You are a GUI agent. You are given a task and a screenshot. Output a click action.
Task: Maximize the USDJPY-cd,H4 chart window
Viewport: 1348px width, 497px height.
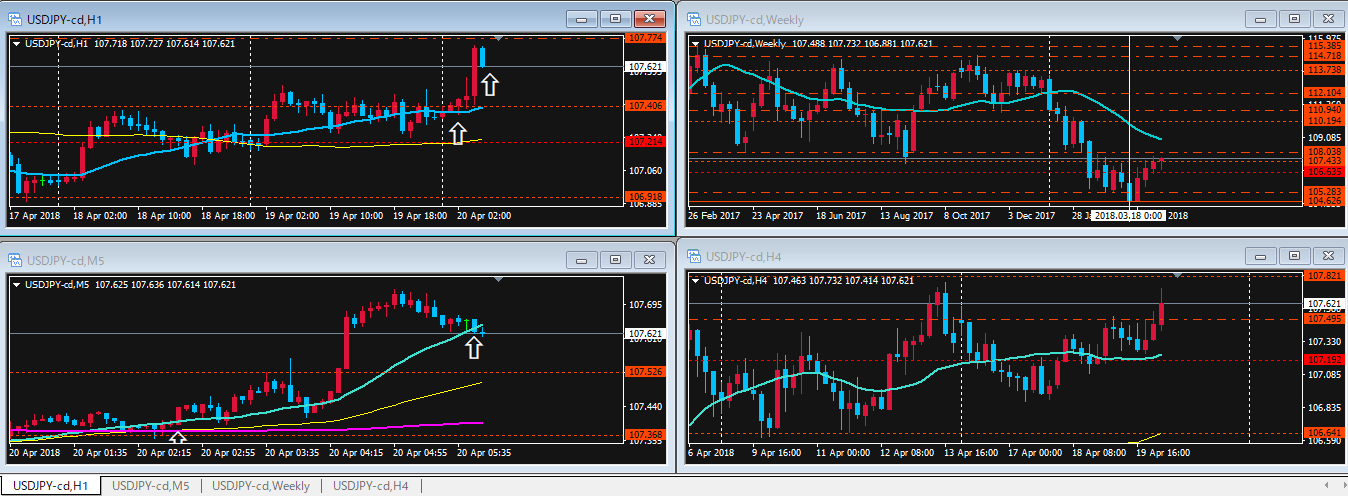click(x=1293, y=256)
